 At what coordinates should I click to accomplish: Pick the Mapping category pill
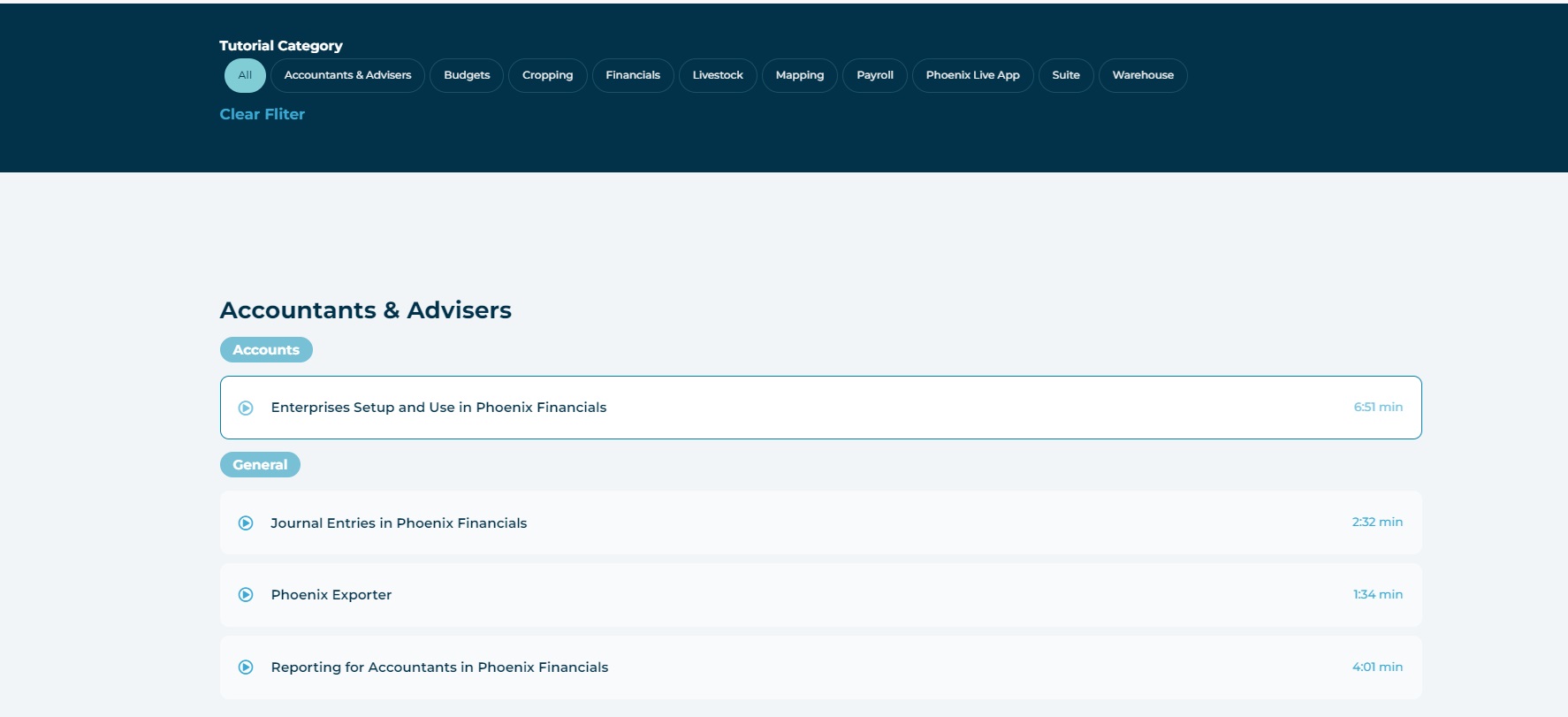click(800, 75)
